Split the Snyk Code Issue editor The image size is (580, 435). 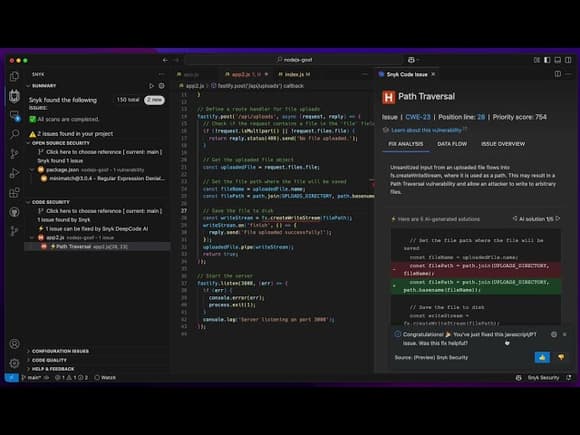(558, 74)
